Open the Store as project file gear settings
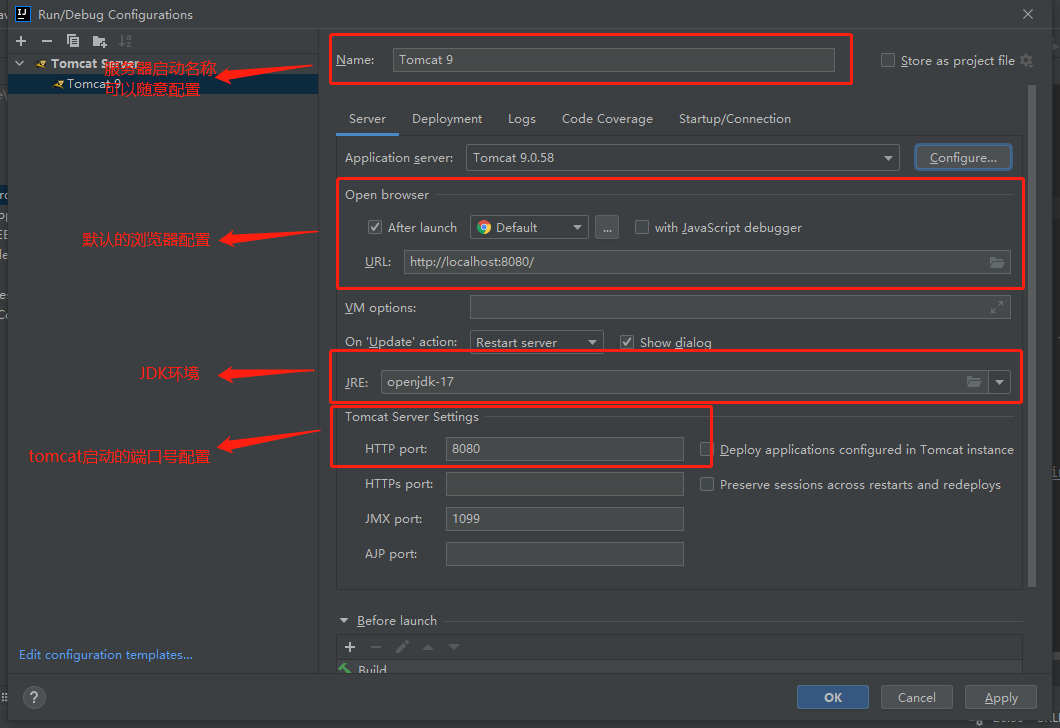Image resolution: width=1060 pixels, height=728 pixels. coord(1026,60)
